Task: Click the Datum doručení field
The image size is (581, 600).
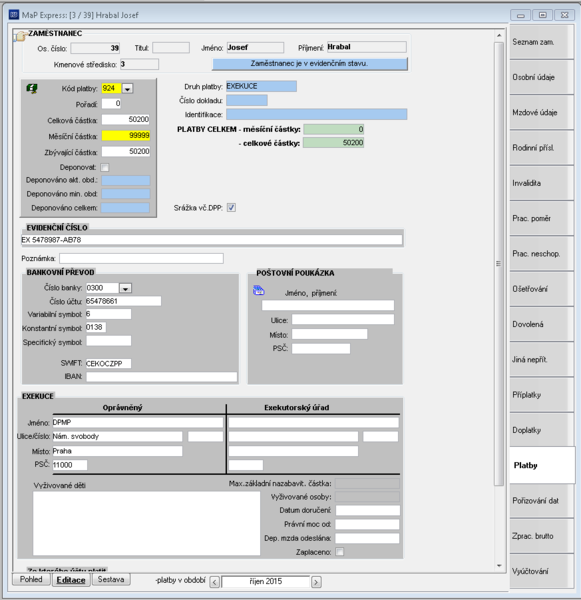Action: pyautogui.click(x=368, y=510)
